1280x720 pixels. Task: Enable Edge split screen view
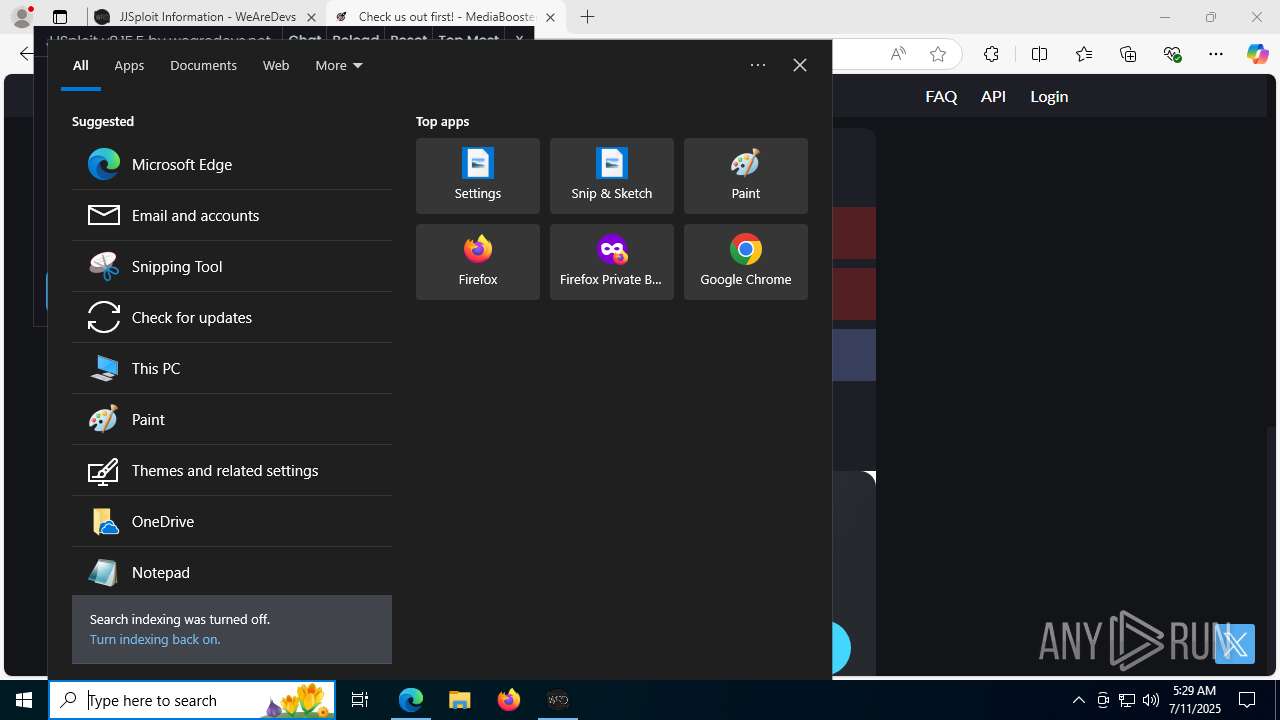coord(1039,54)
